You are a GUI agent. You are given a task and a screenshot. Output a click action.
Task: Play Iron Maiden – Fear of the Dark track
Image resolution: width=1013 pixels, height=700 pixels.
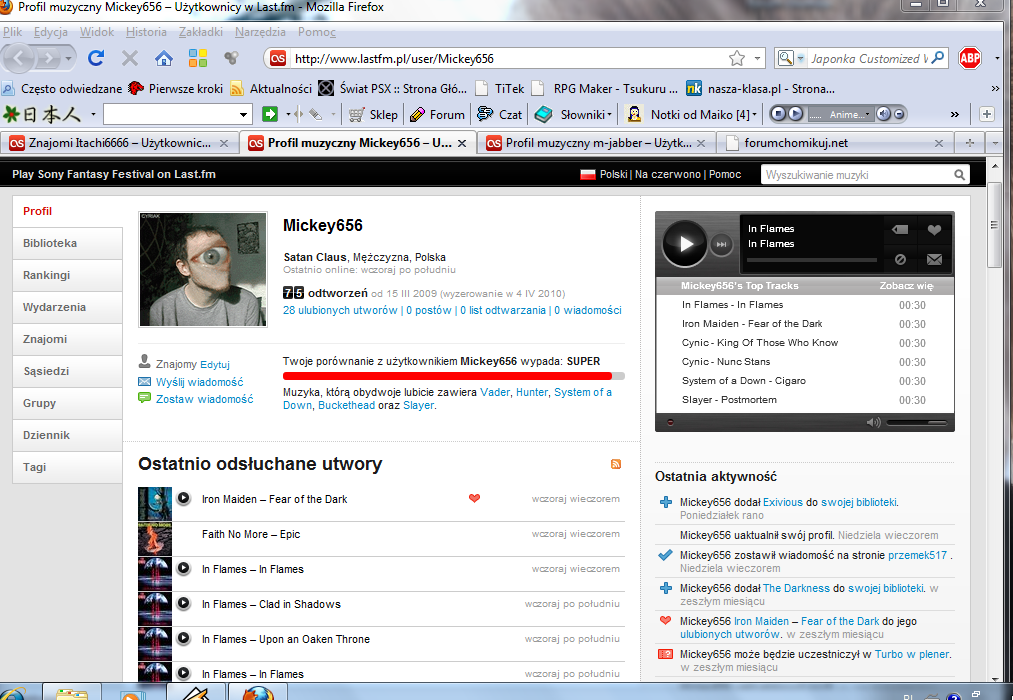(183, 499)
